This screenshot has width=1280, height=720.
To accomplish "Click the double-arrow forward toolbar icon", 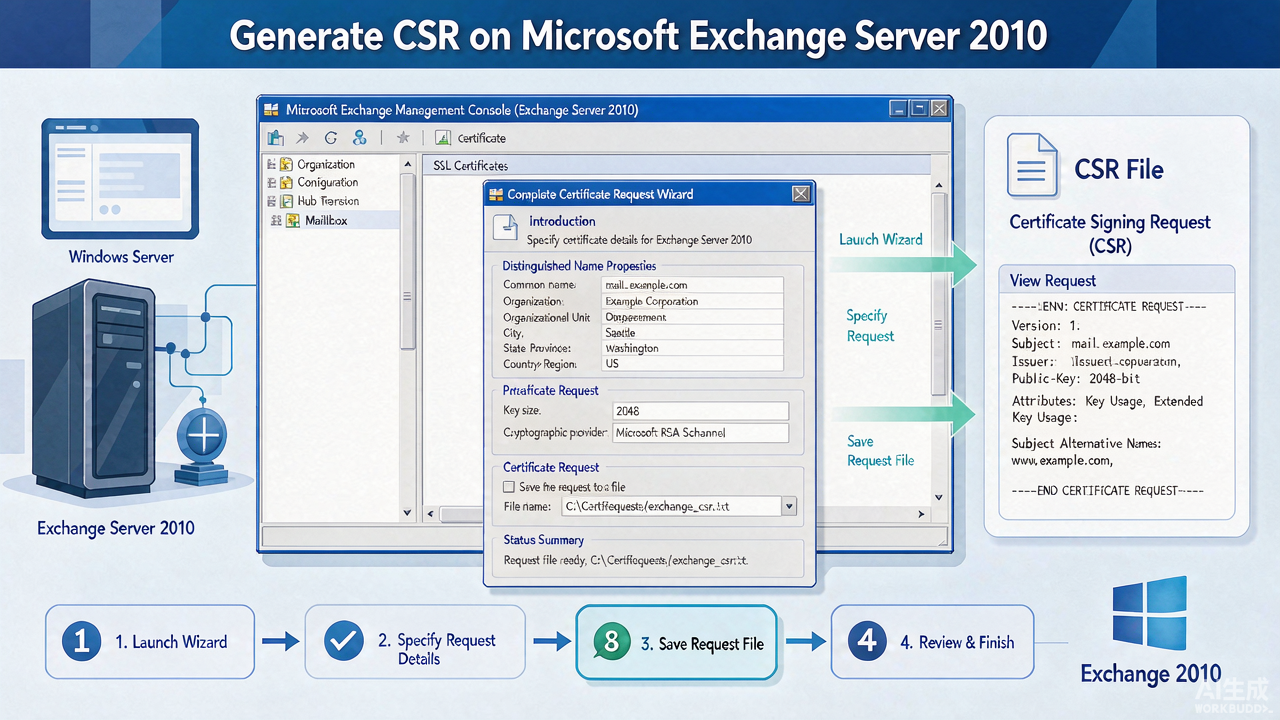I will [x=303, y=138].
